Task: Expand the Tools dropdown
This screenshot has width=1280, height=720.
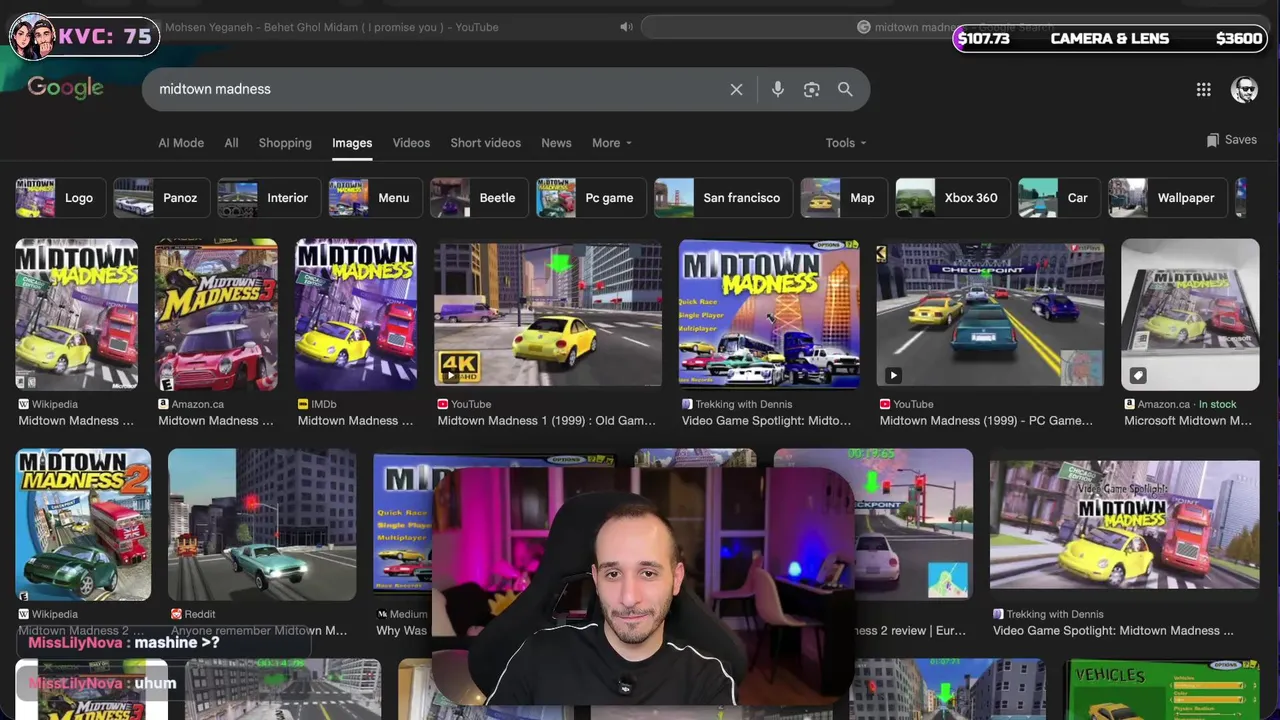Action: (x=846, y=143)
